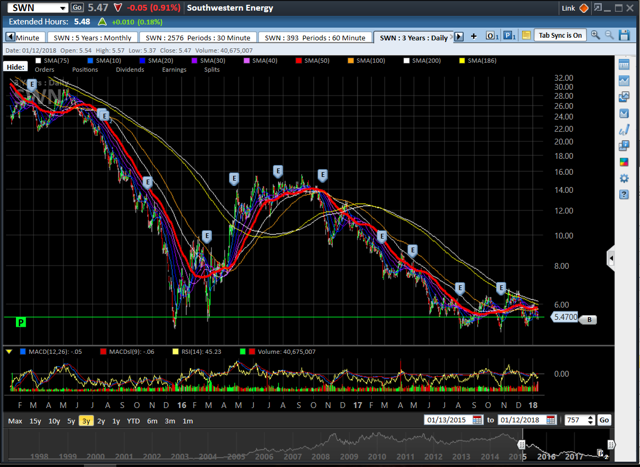Save the chart with floppy disk icon

624,36
